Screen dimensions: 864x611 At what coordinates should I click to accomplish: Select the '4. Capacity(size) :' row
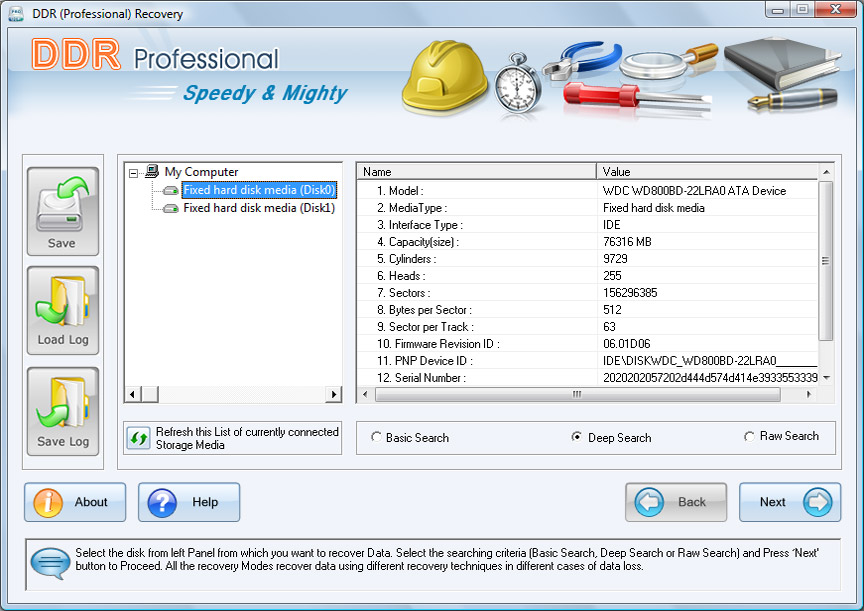[587, 242]
